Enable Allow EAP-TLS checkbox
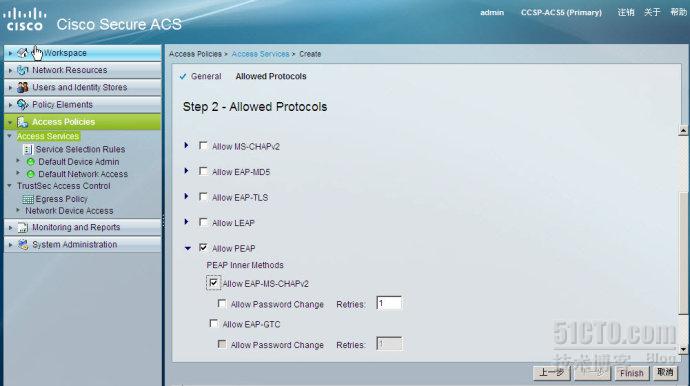 click(203, 197)
